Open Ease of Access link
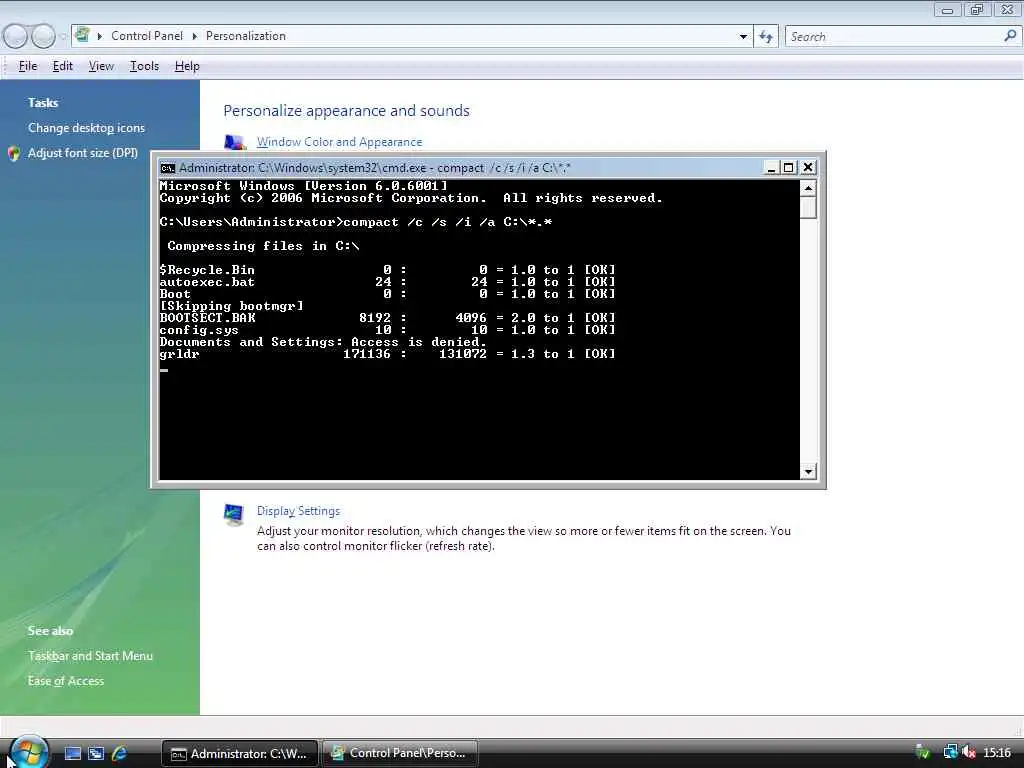1024x768 pixels. pos(66,680)
